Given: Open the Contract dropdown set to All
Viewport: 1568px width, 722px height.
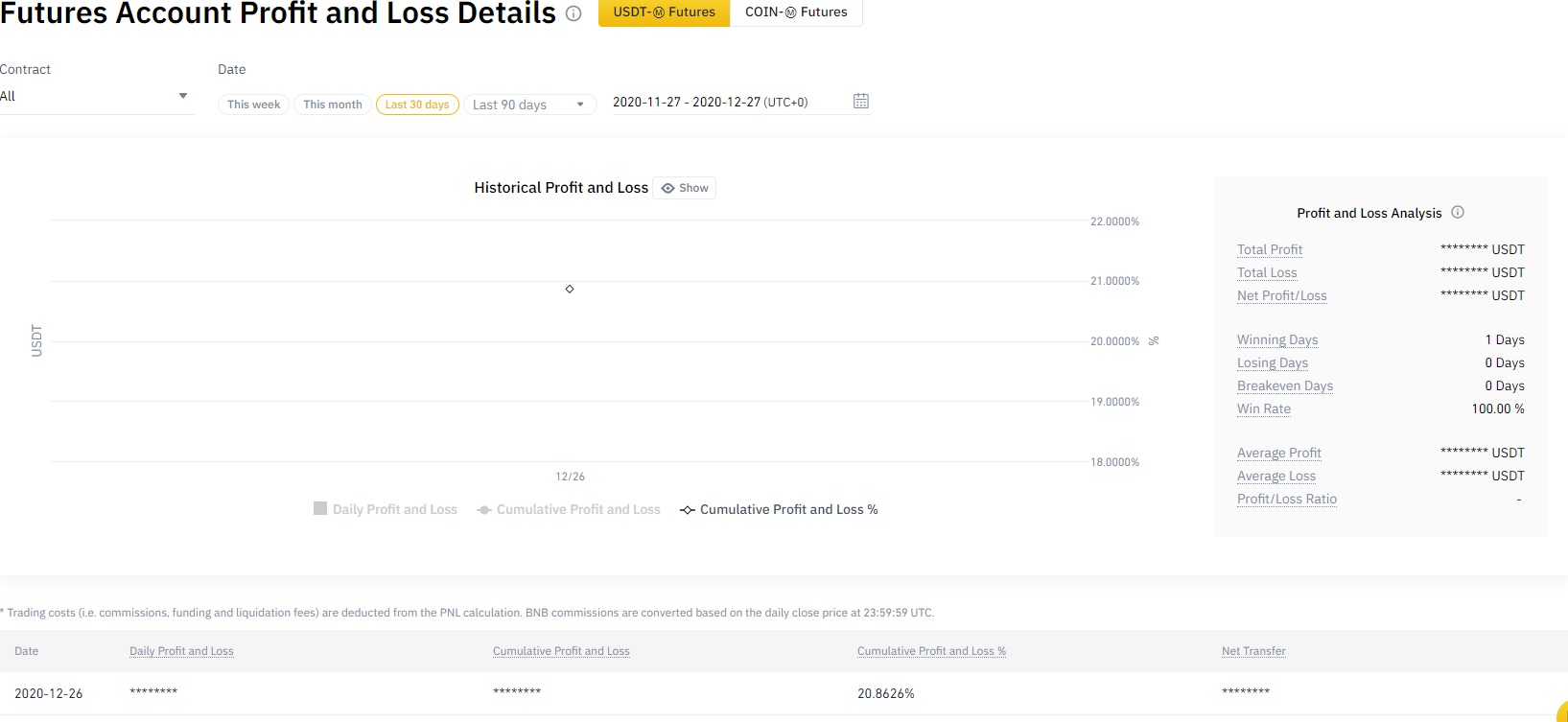Looking at the screenshot, I should pyautogui.click(x=96, y=96).
